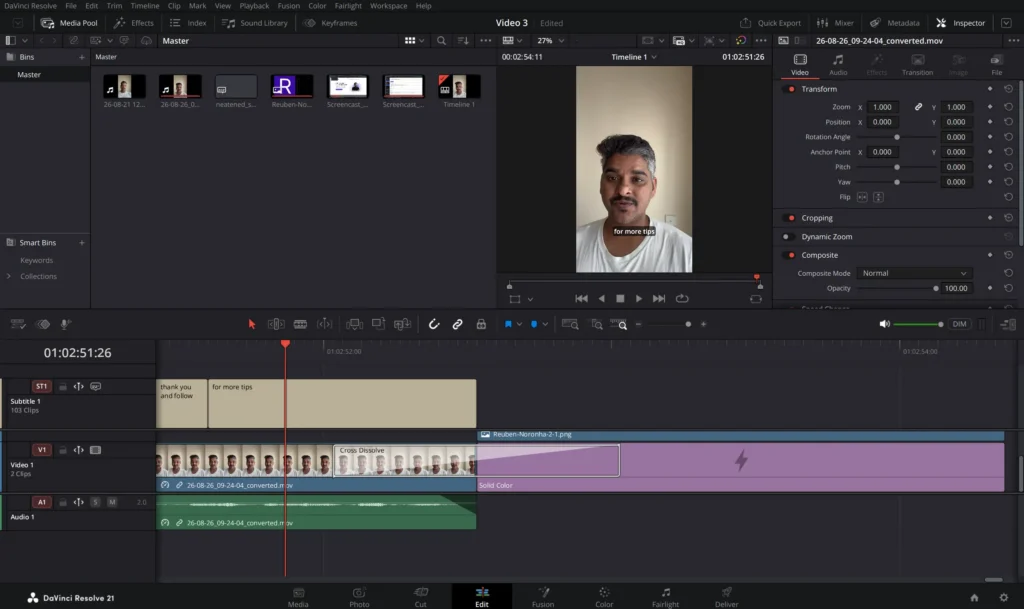This screenshot has width=1024, height=609.
Task: Open the viewer zoom 27% dropdown
Action: (x=550, y=40)
